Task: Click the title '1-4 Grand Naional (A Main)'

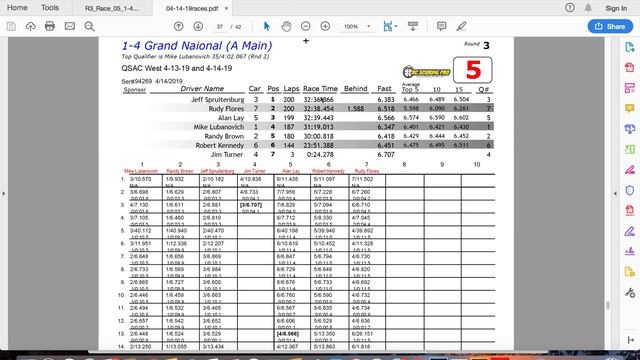Action: (x=197, y=46)
